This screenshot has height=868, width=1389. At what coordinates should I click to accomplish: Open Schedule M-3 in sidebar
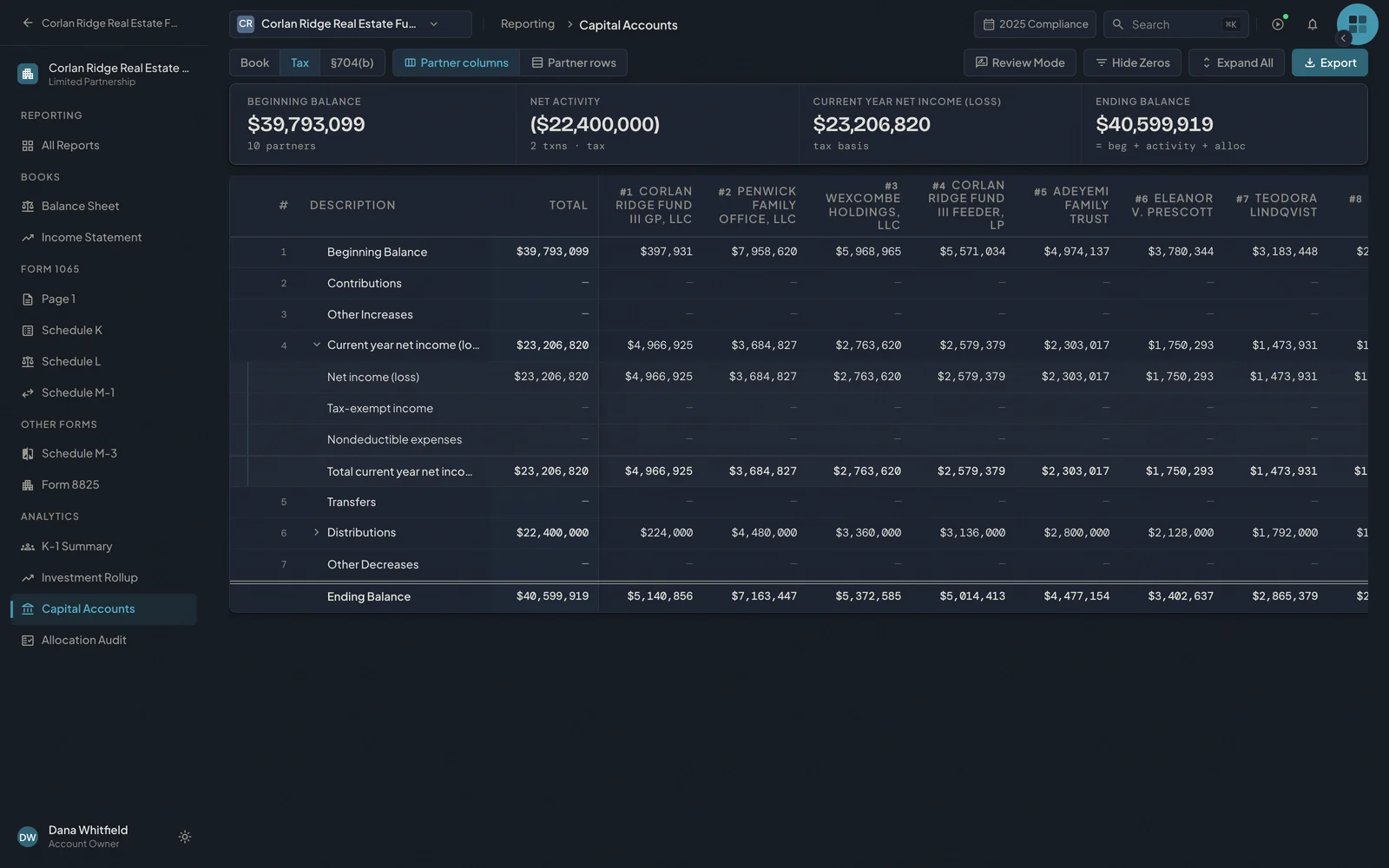coord(103,454)
